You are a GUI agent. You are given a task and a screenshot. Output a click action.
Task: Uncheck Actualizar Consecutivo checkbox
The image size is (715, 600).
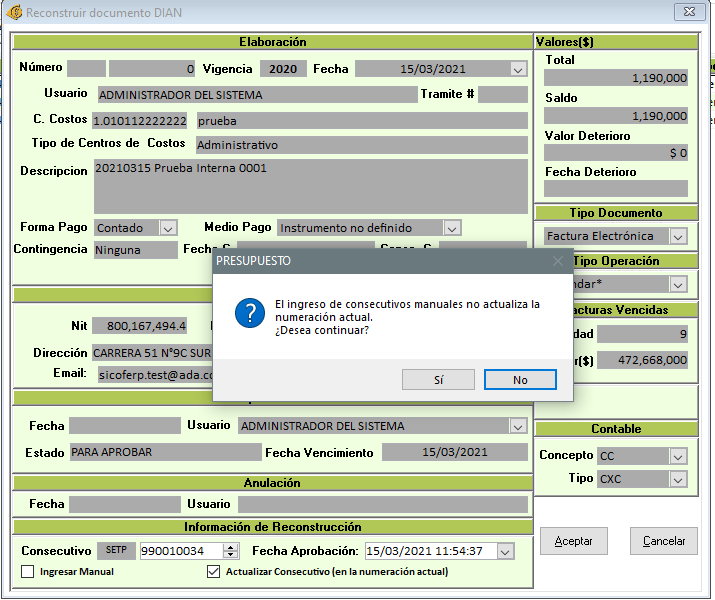[213, 572]
